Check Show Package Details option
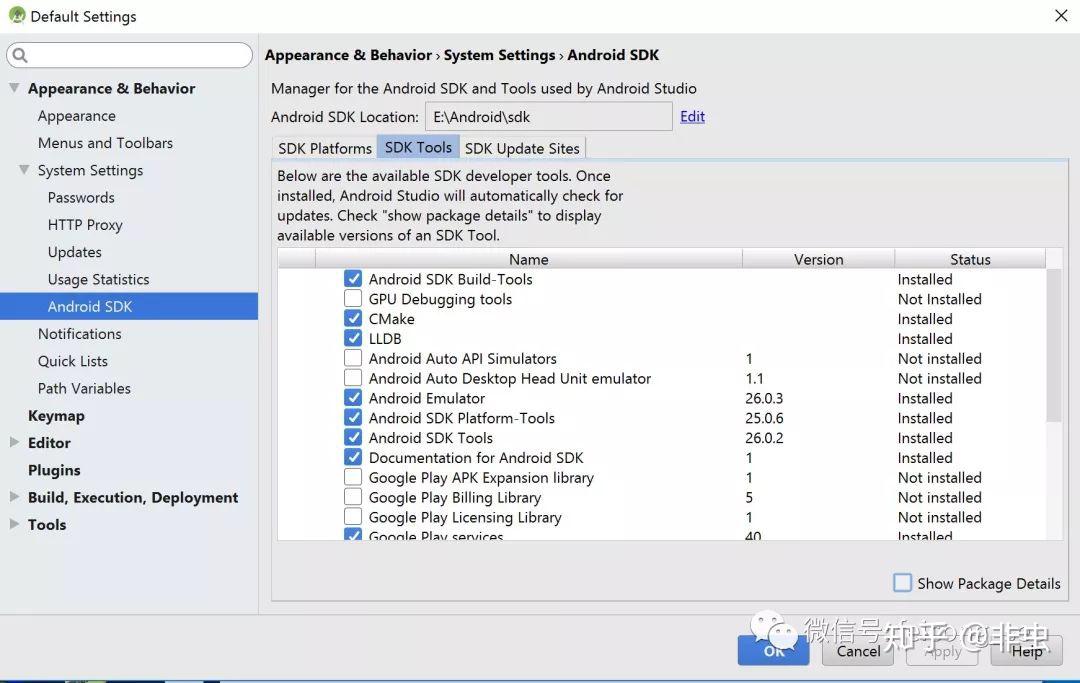 click(x=903, y=583)
